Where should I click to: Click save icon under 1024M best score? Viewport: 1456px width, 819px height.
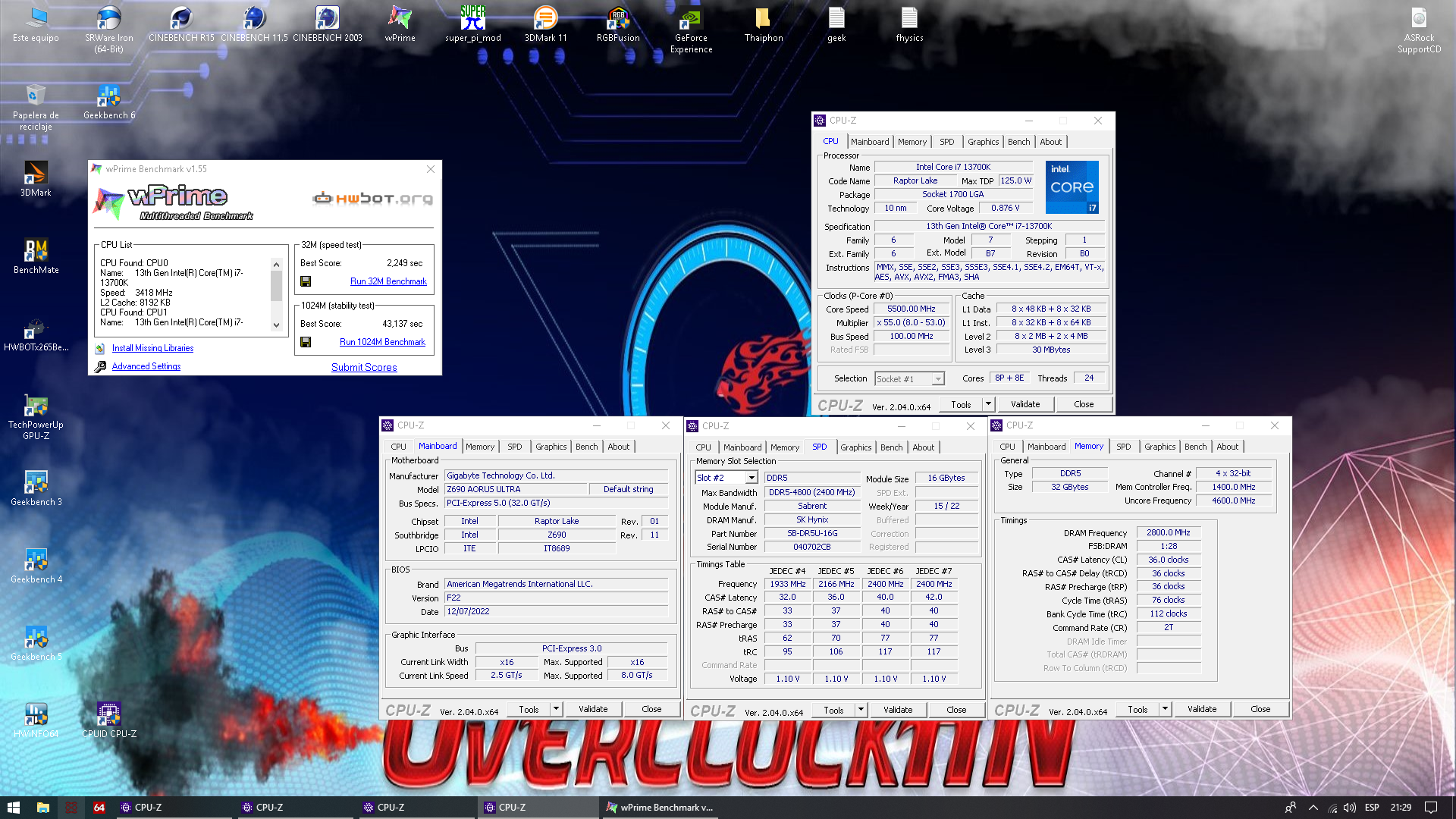(306, 342)
